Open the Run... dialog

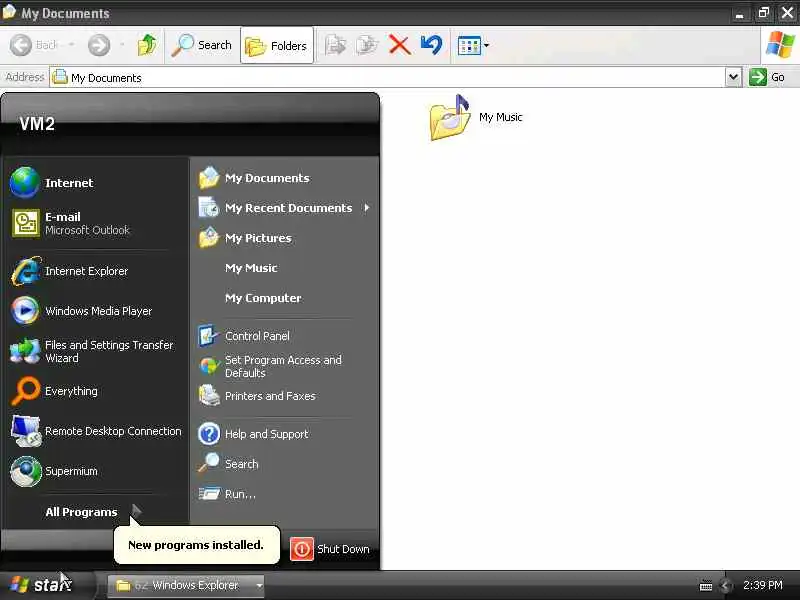285,494
